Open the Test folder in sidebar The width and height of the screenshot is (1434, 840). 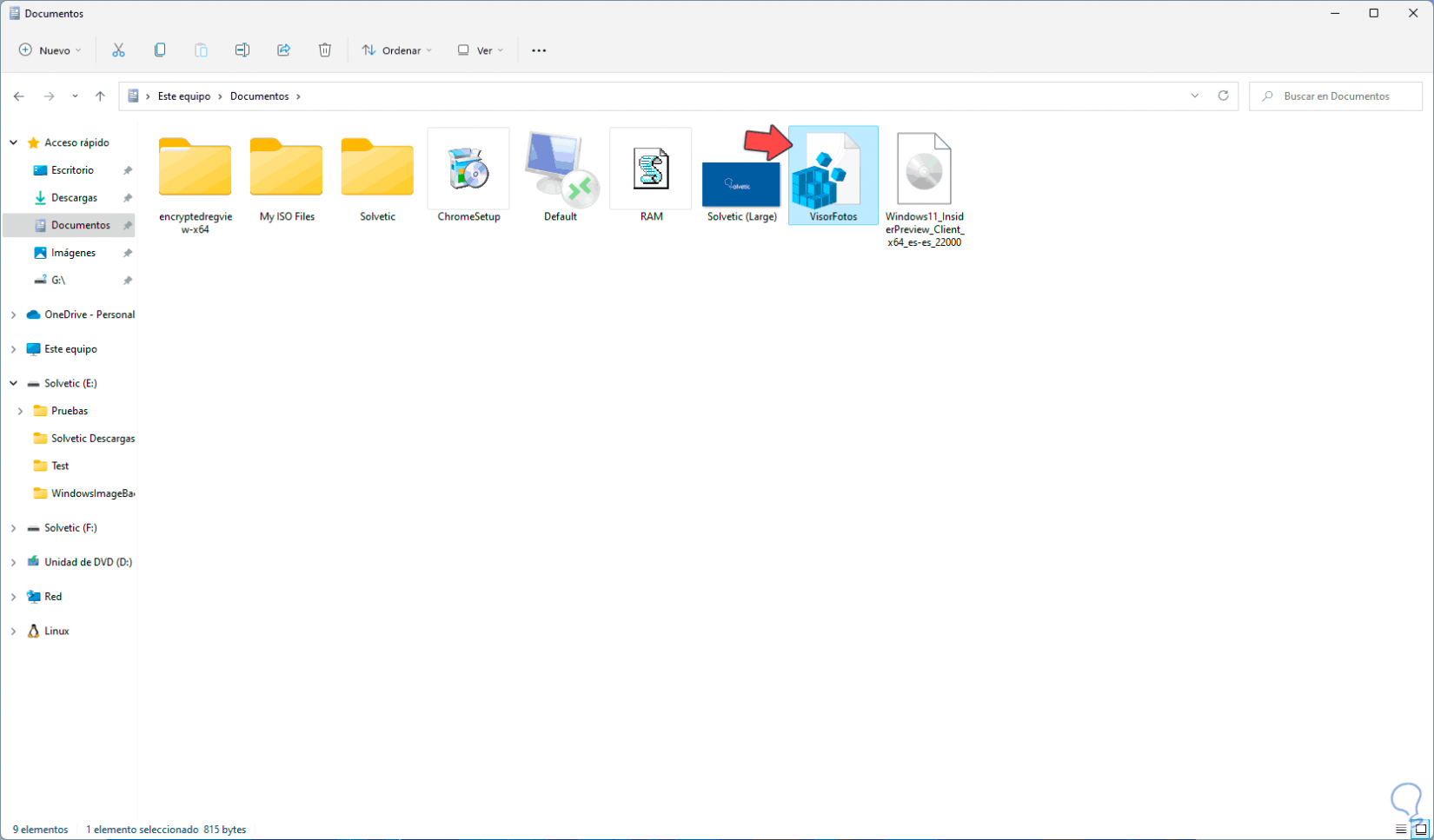click(x=59, y=466)
